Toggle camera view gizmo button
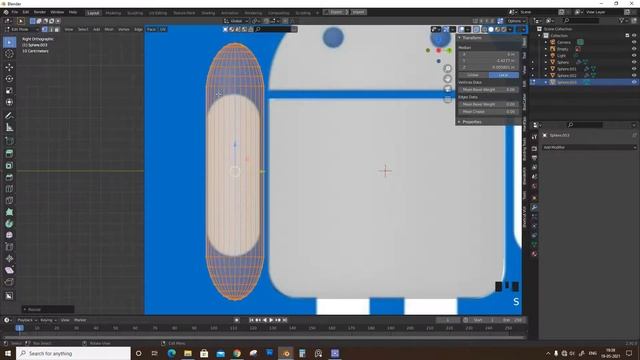This screenshot has height=360, width=640. (x=447, y=89)
